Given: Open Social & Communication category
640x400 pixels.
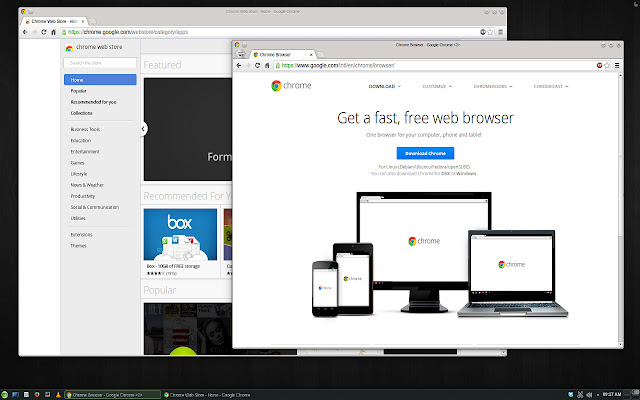Looking at the screenshot, I should pyautogui.click(x=95, y=207).
